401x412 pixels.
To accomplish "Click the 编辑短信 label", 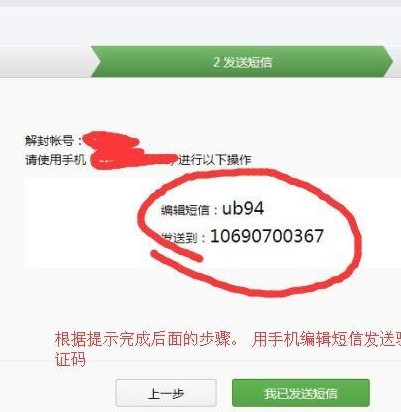I will [185, 210].
